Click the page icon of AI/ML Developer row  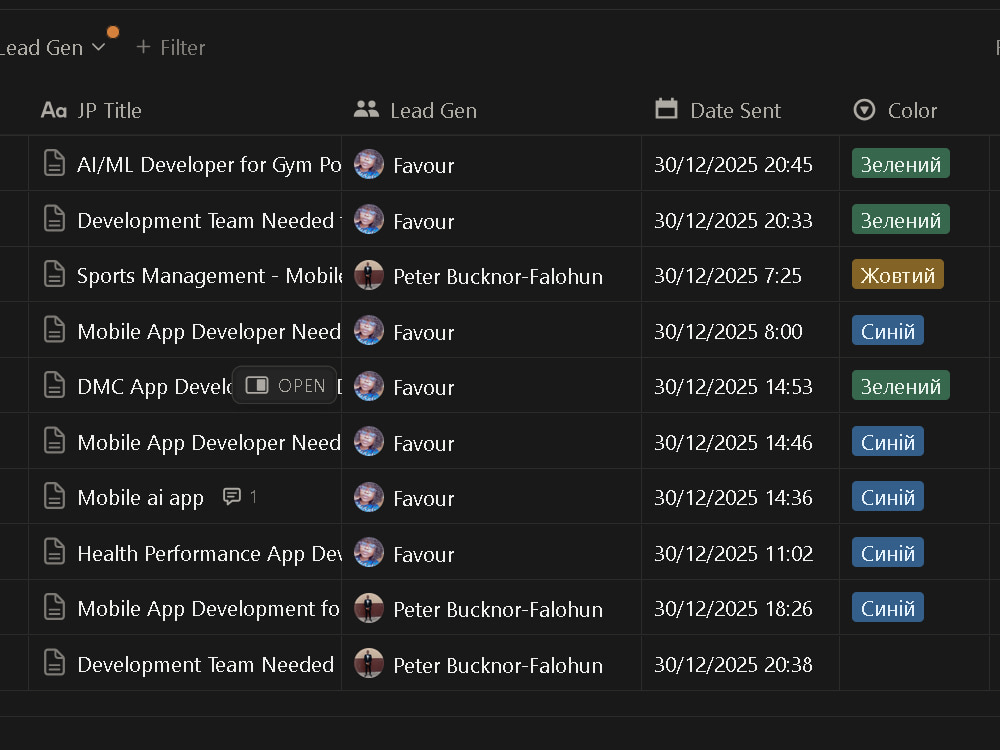(54, 163)
